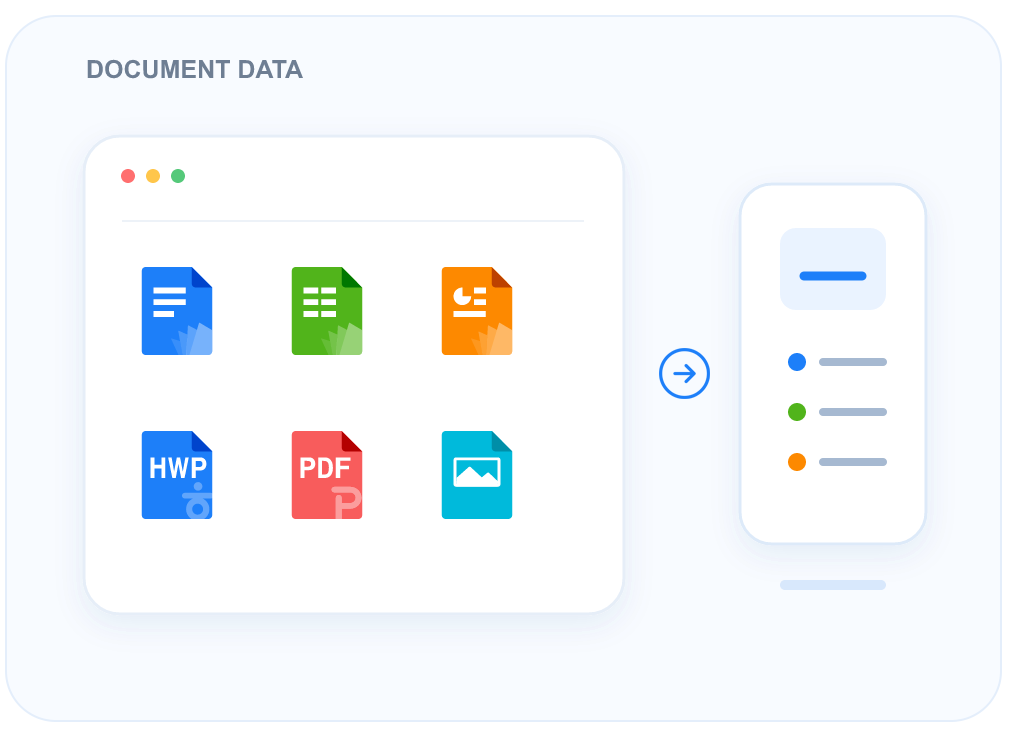Select the red PDF file icon
Screen dimensions: 1010x730
[x=327, y=475]
